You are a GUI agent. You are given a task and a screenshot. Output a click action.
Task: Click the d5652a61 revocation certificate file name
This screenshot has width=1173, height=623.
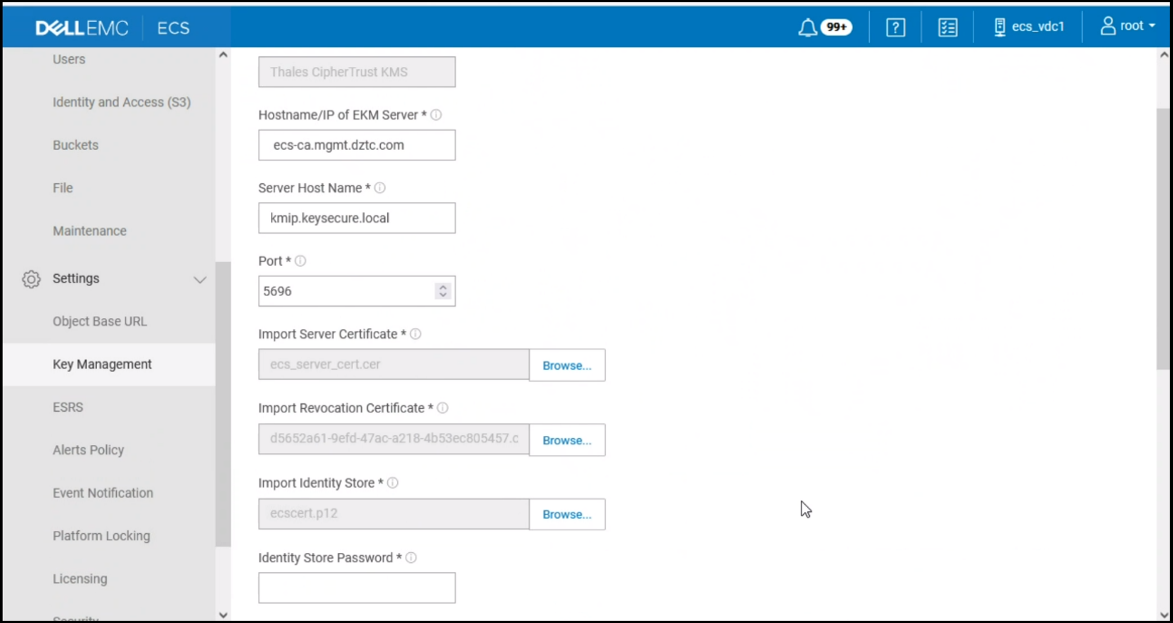click(393, 439)
